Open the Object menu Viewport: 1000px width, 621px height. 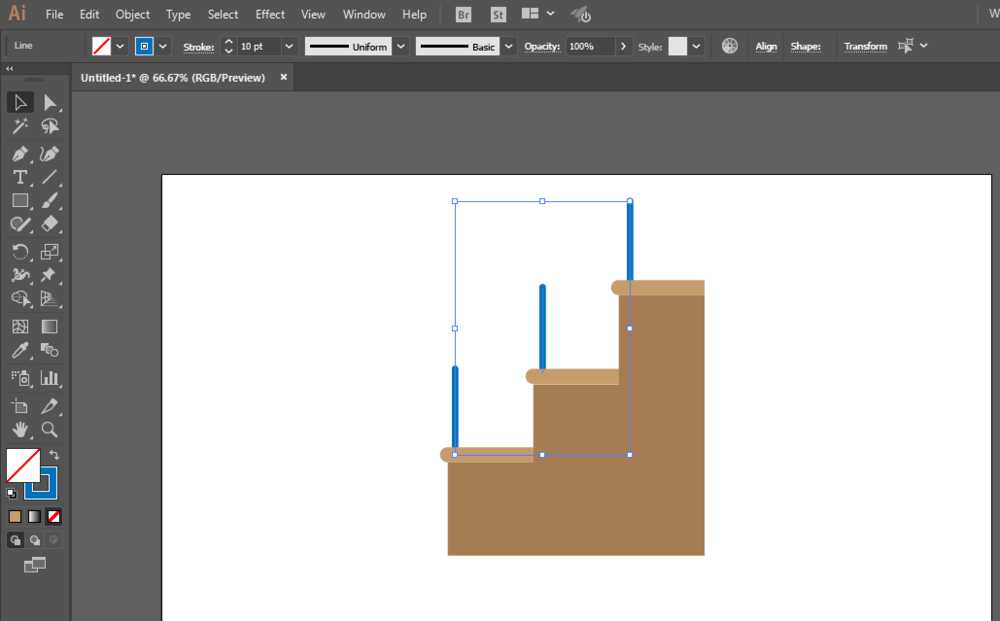click(x=132, y=15)
